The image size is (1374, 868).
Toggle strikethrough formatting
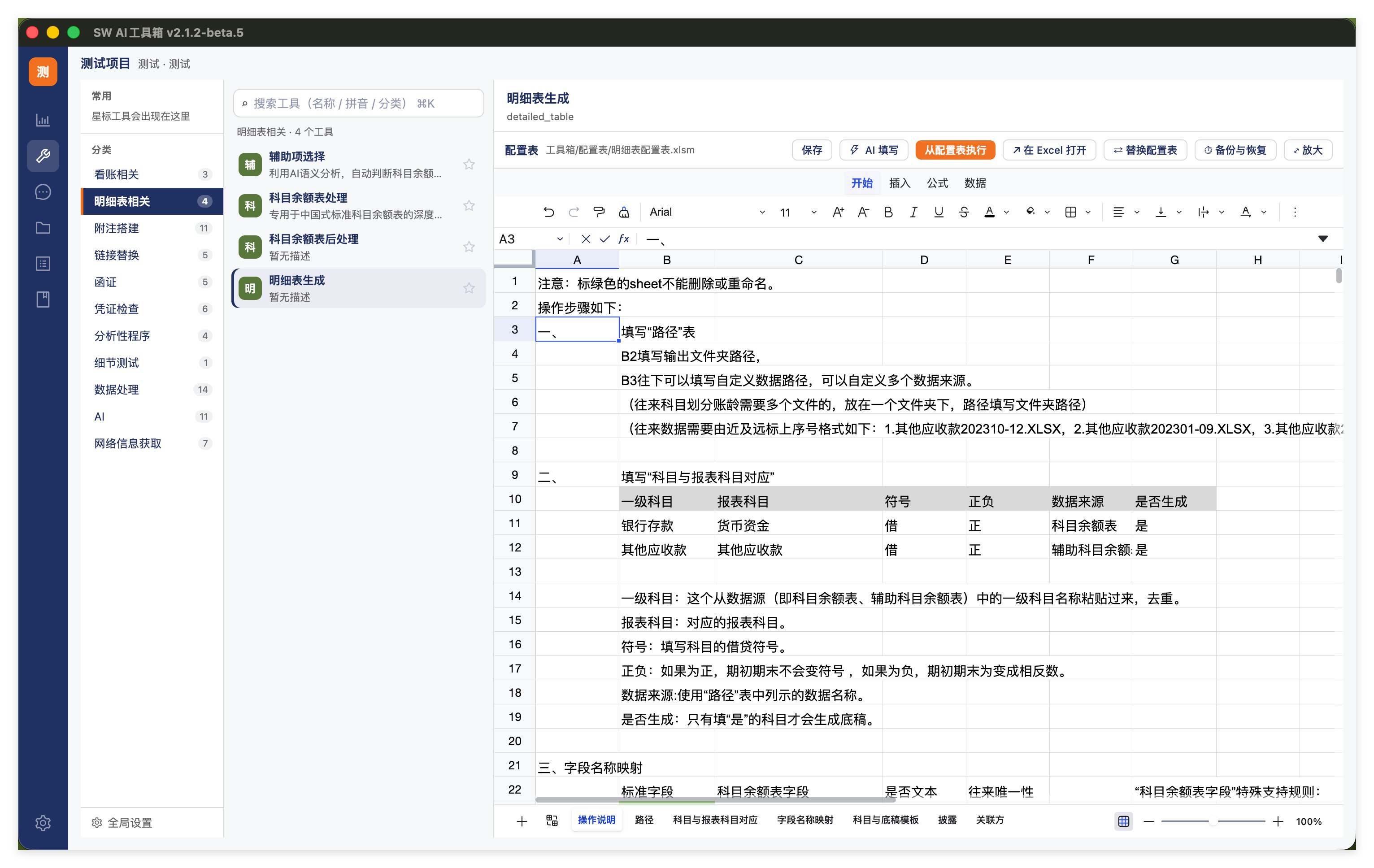(x=963, y=212)
